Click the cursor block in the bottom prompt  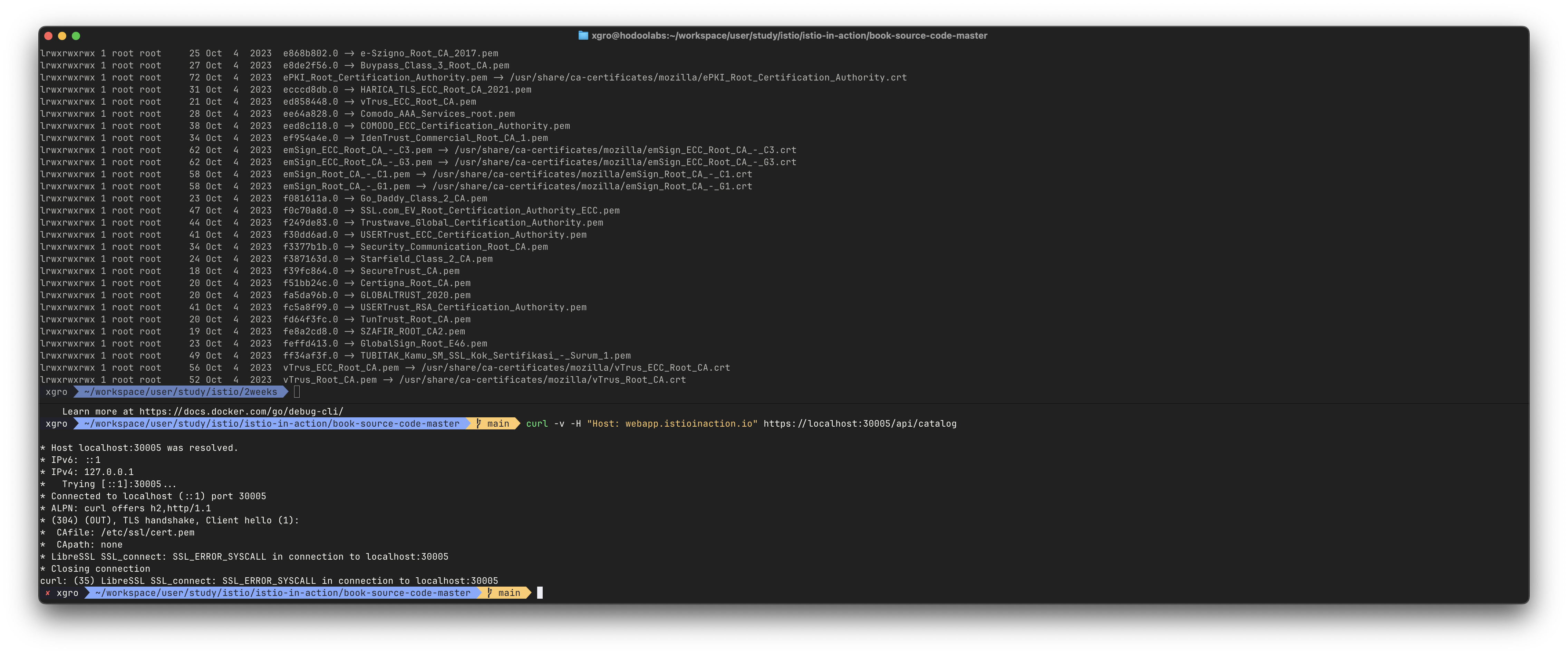click(539, 593)
